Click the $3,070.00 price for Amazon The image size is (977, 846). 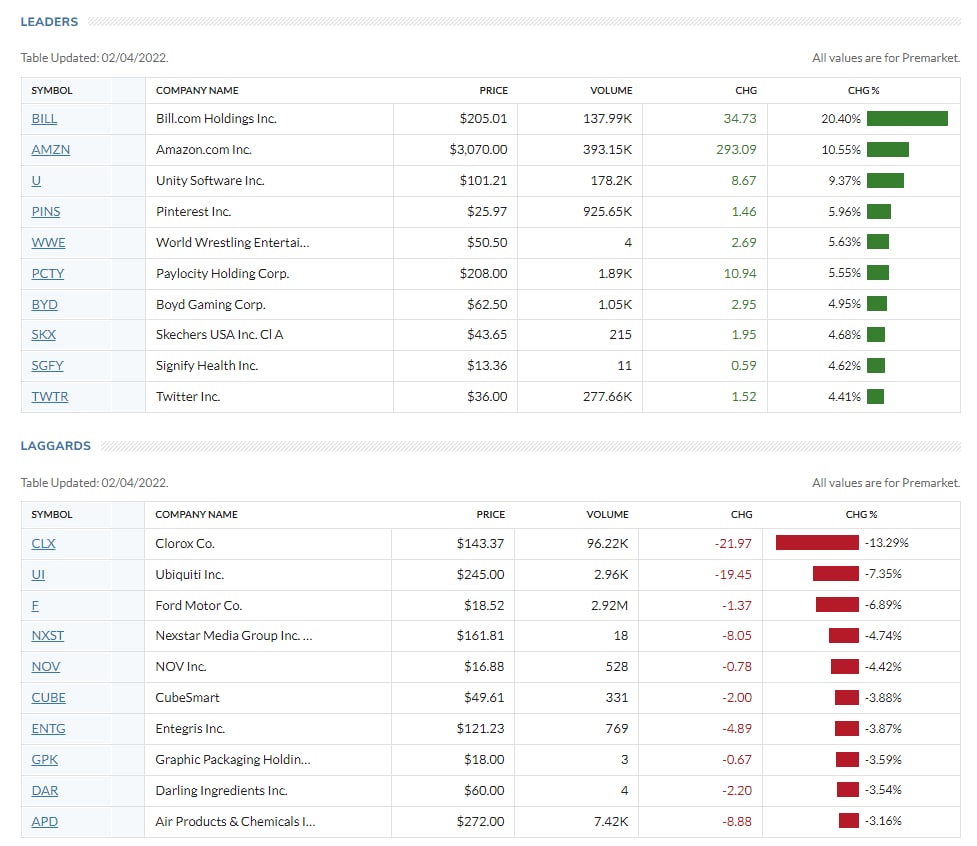tap(479, 150)
